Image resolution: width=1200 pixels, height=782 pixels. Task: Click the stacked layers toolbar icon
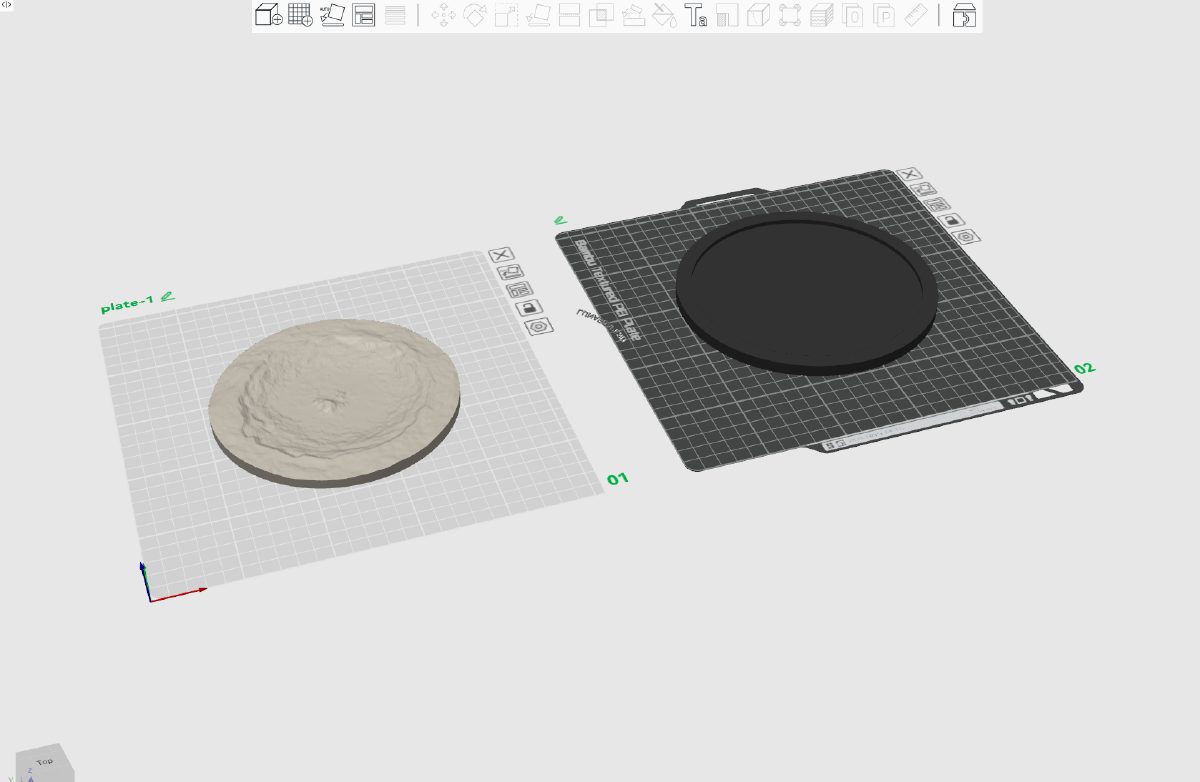822,15
